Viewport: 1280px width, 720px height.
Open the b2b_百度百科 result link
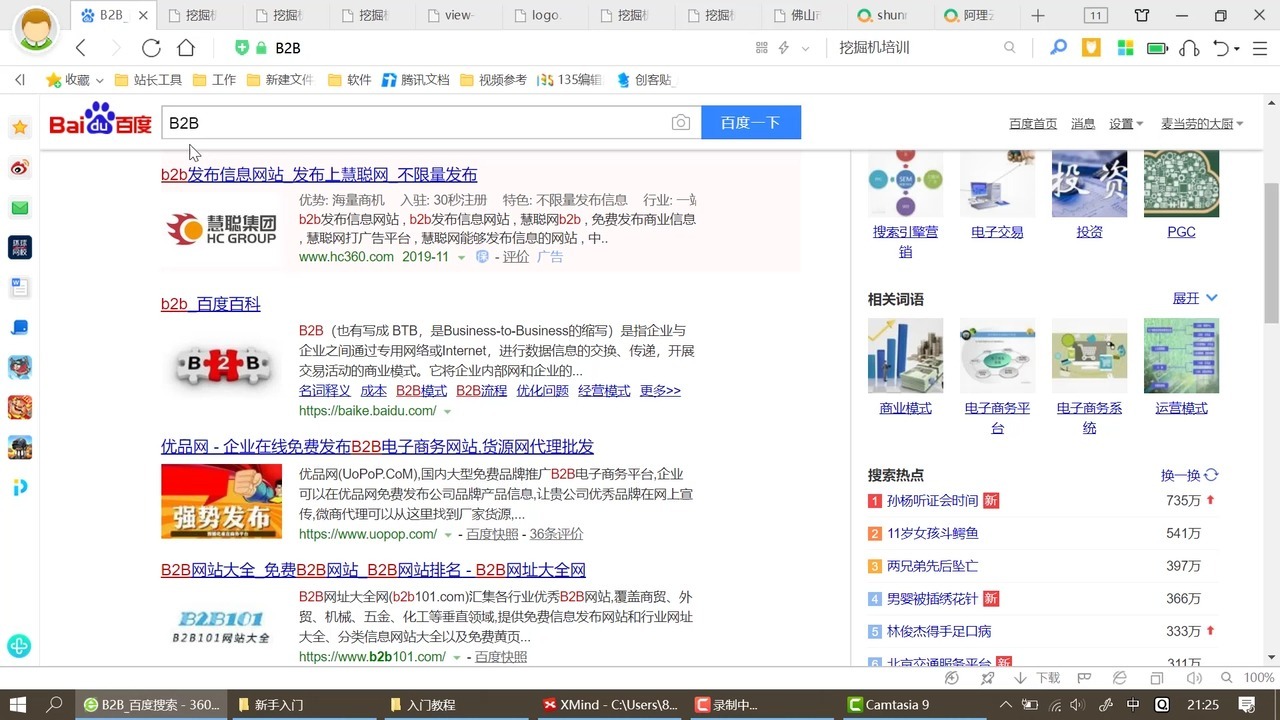[211, 304]
